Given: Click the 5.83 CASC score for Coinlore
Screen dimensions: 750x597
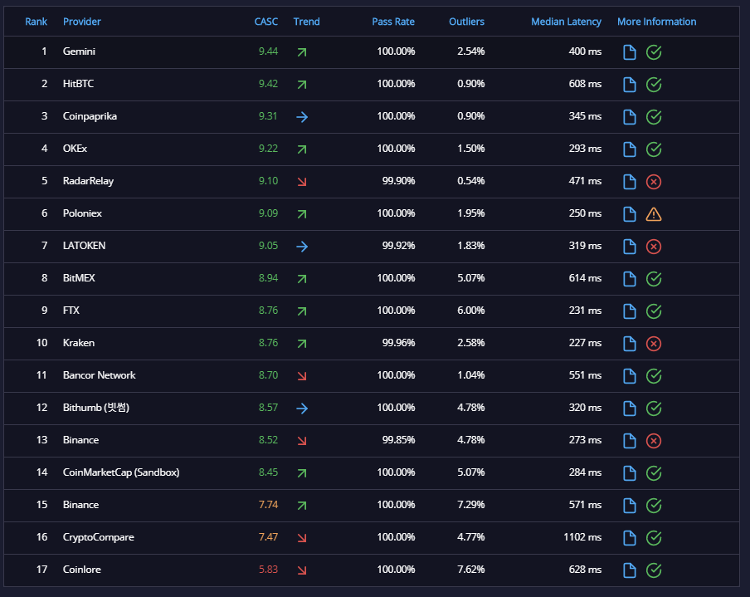Looking at the screenshot, I should (268, 569).
